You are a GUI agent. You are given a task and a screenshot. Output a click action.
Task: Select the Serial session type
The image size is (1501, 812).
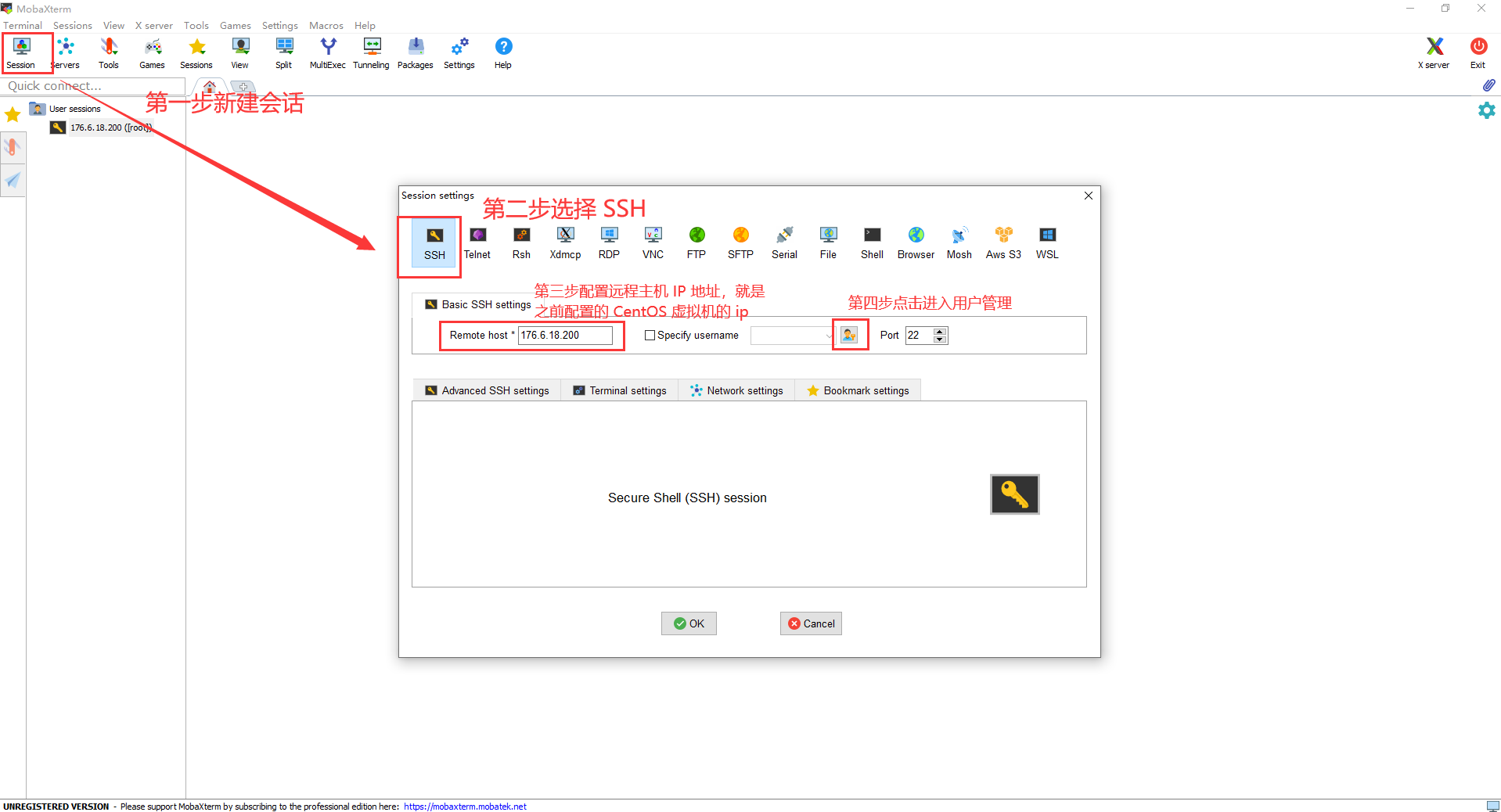784,243
